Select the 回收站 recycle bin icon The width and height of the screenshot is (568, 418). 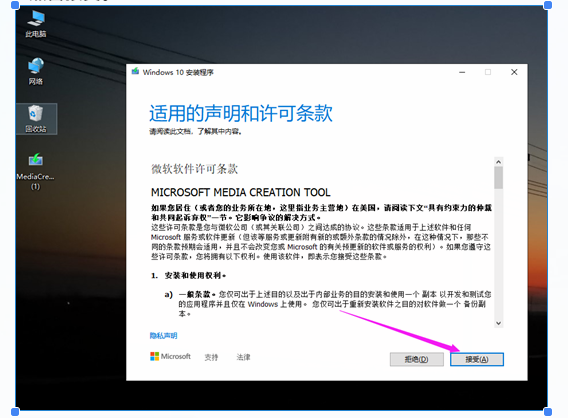[x=36, y=118]
